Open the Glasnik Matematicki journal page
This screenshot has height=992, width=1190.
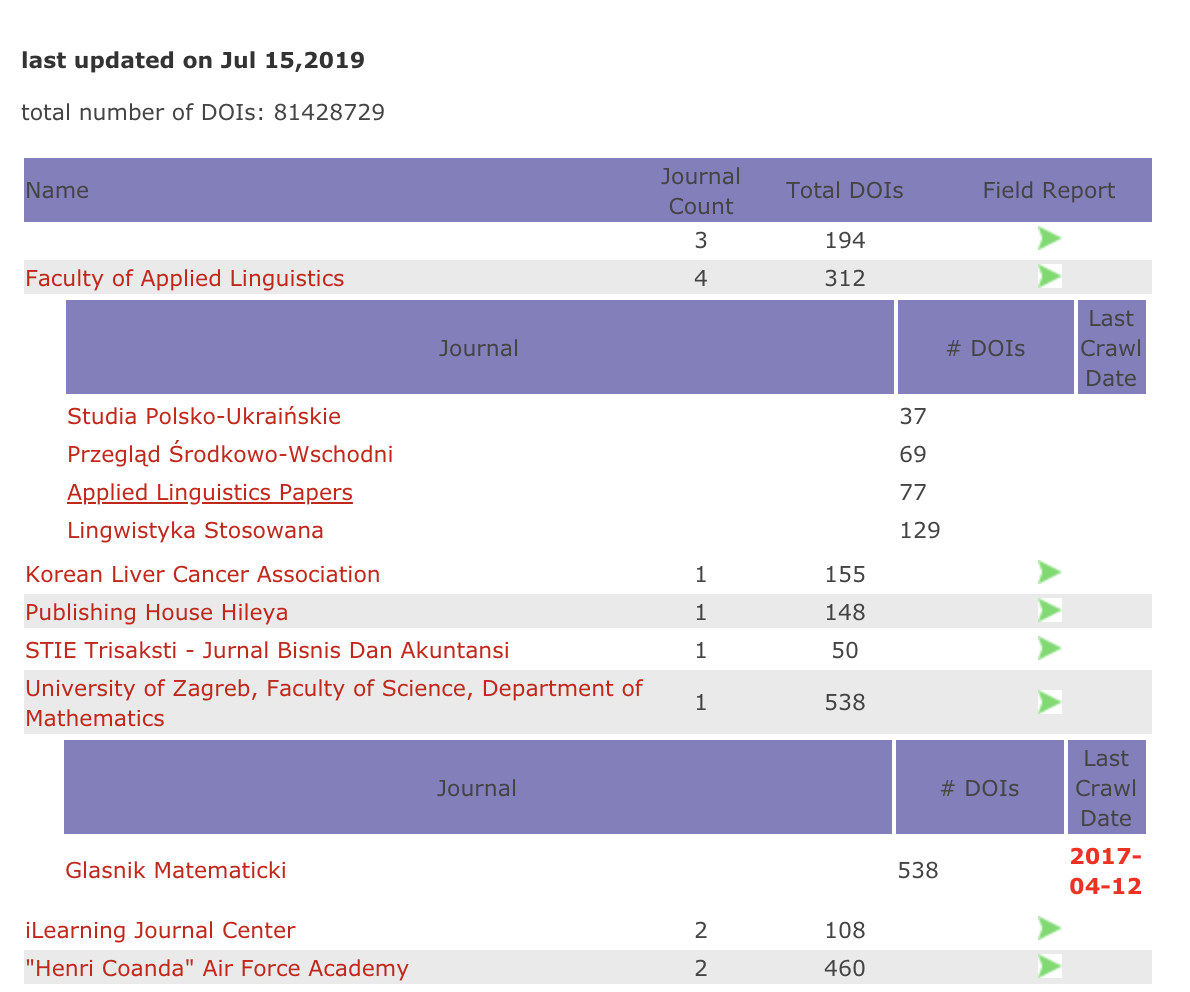click(176, 870)
